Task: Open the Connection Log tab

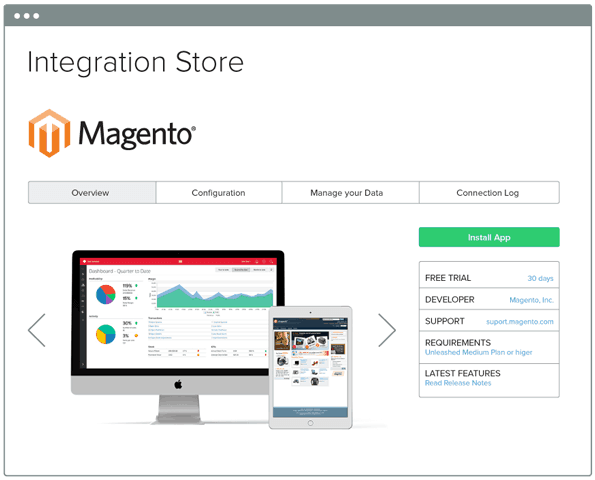Action: point(489,192)
